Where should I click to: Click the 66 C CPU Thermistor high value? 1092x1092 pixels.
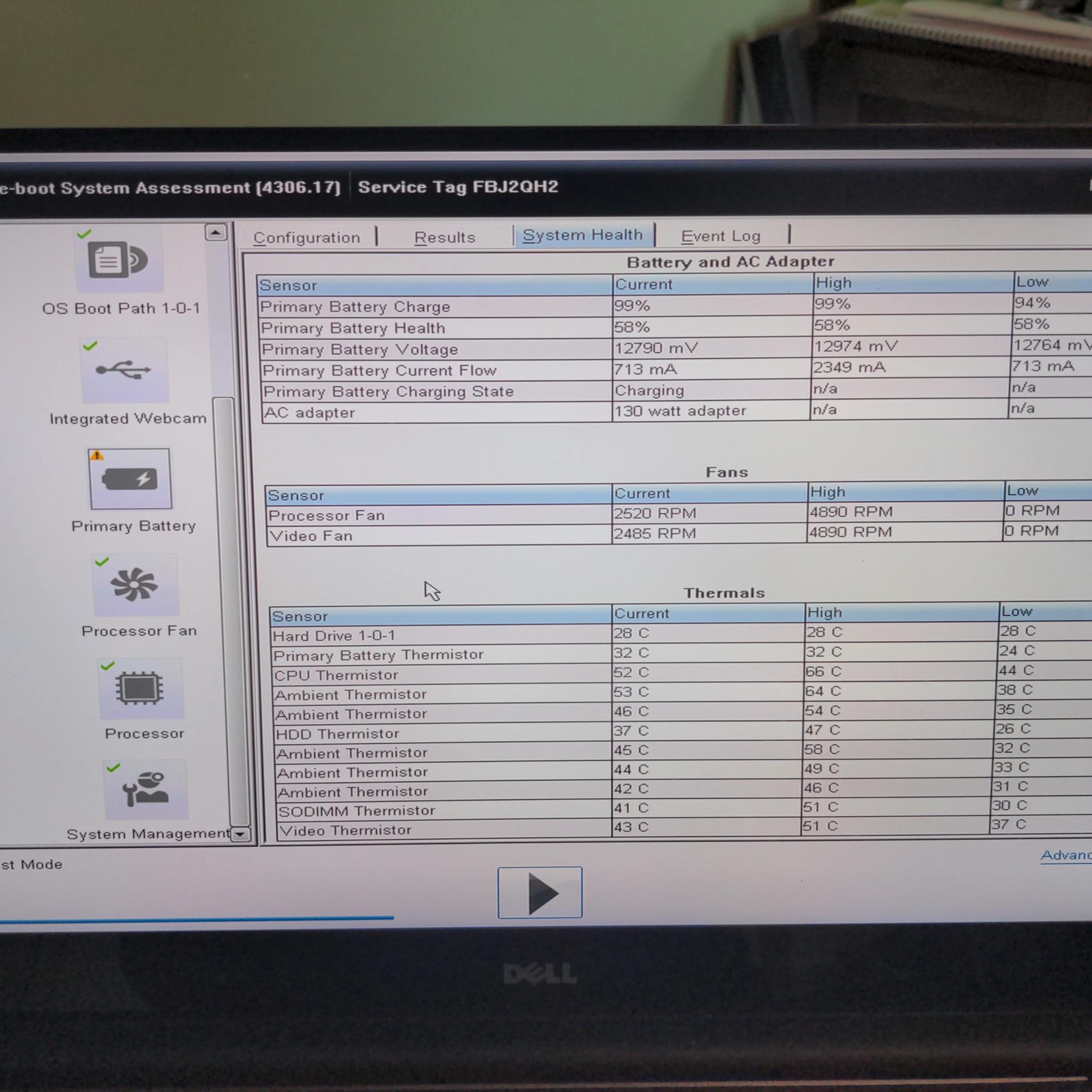[823, 671]
